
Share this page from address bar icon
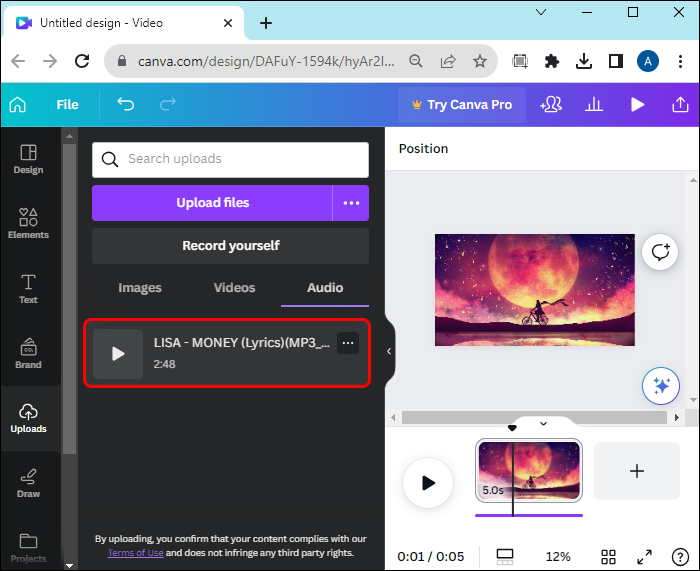[x=448, y=61]
